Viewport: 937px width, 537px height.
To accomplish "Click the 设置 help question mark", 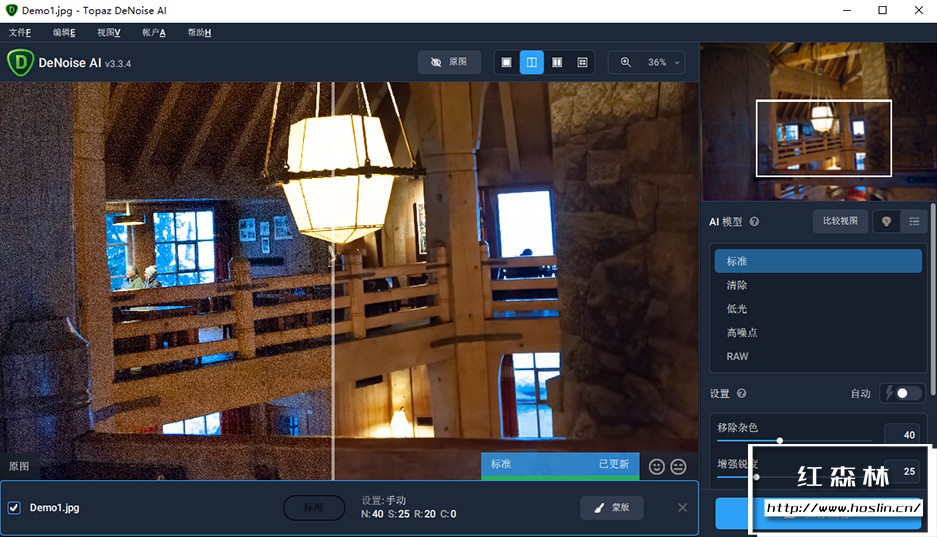I will pos(742,393).
